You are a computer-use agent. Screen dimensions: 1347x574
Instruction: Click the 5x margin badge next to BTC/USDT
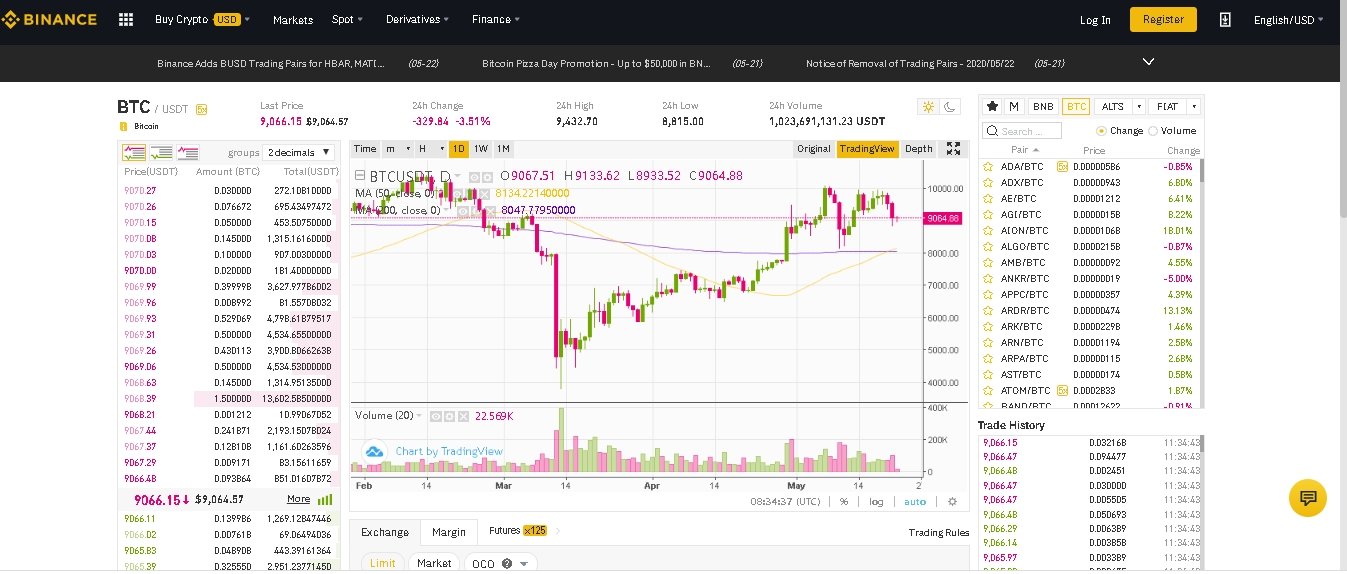pos(202,109)
